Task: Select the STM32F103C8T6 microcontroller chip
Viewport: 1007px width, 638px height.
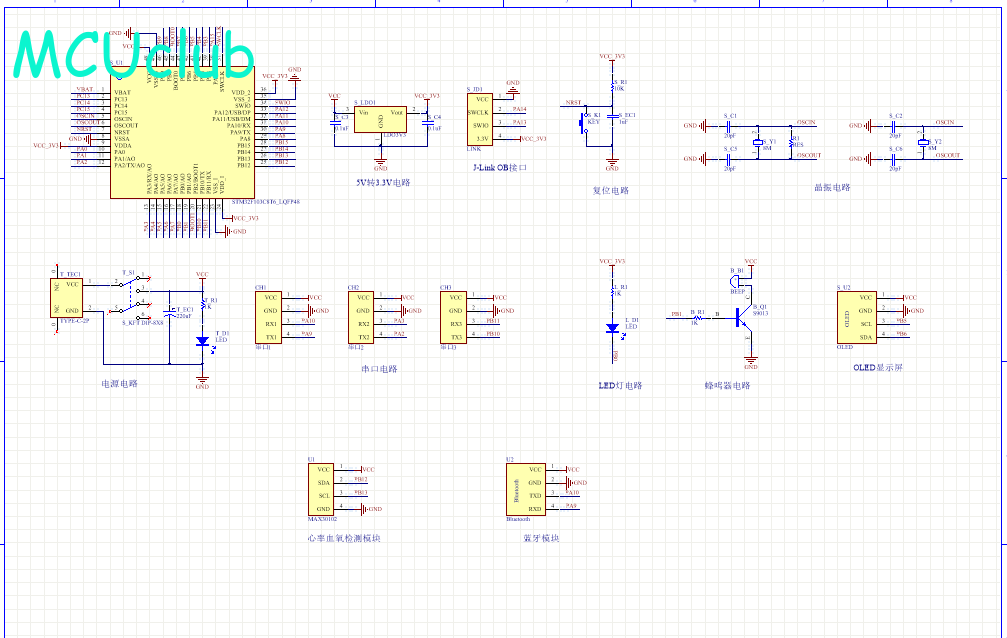Action: pos(182,132)
